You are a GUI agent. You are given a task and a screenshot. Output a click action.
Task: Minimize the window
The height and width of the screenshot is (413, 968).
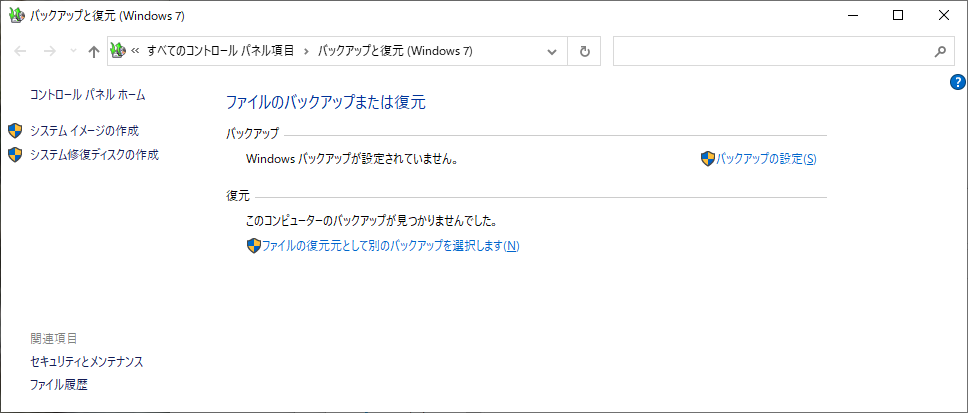[853, 16]
